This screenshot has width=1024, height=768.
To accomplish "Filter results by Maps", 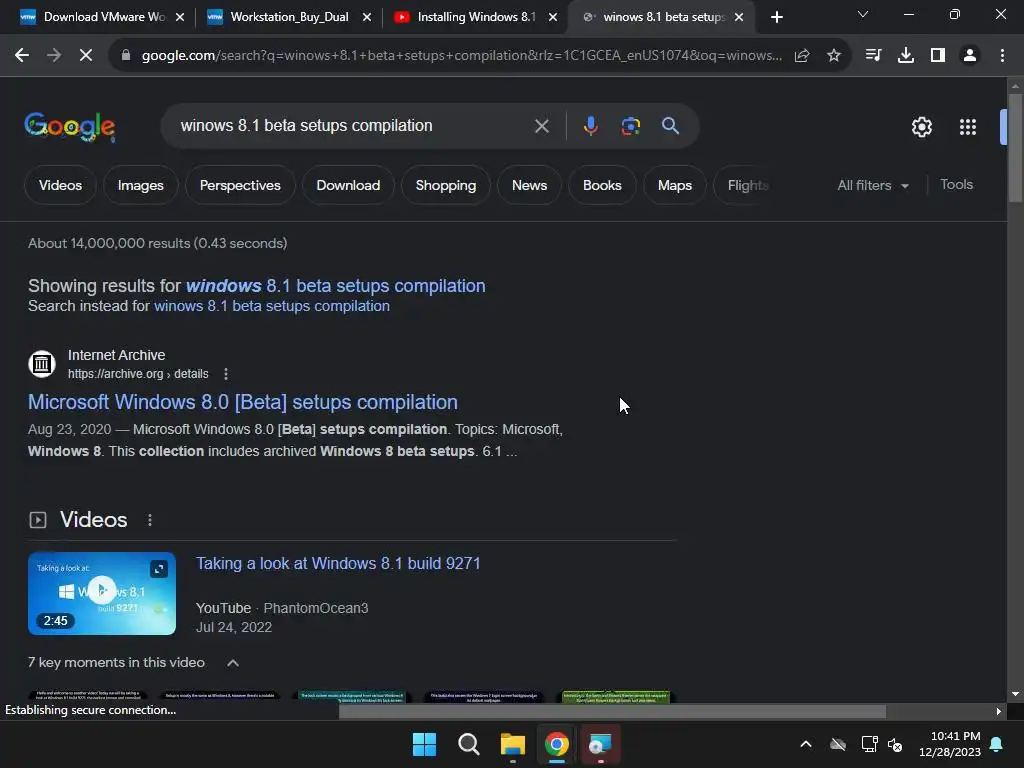I will point(675,185).
